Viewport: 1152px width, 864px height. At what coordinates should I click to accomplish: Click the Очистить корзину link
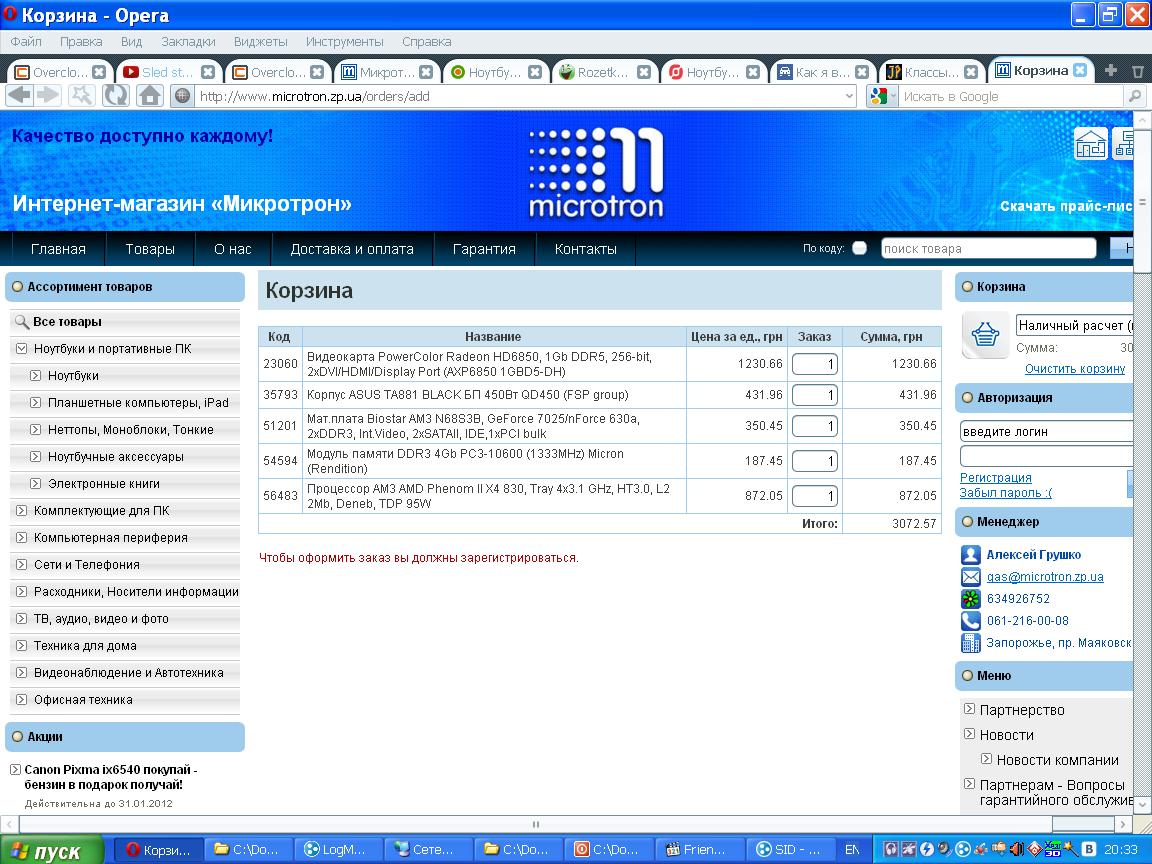[x=1075, y=369]
